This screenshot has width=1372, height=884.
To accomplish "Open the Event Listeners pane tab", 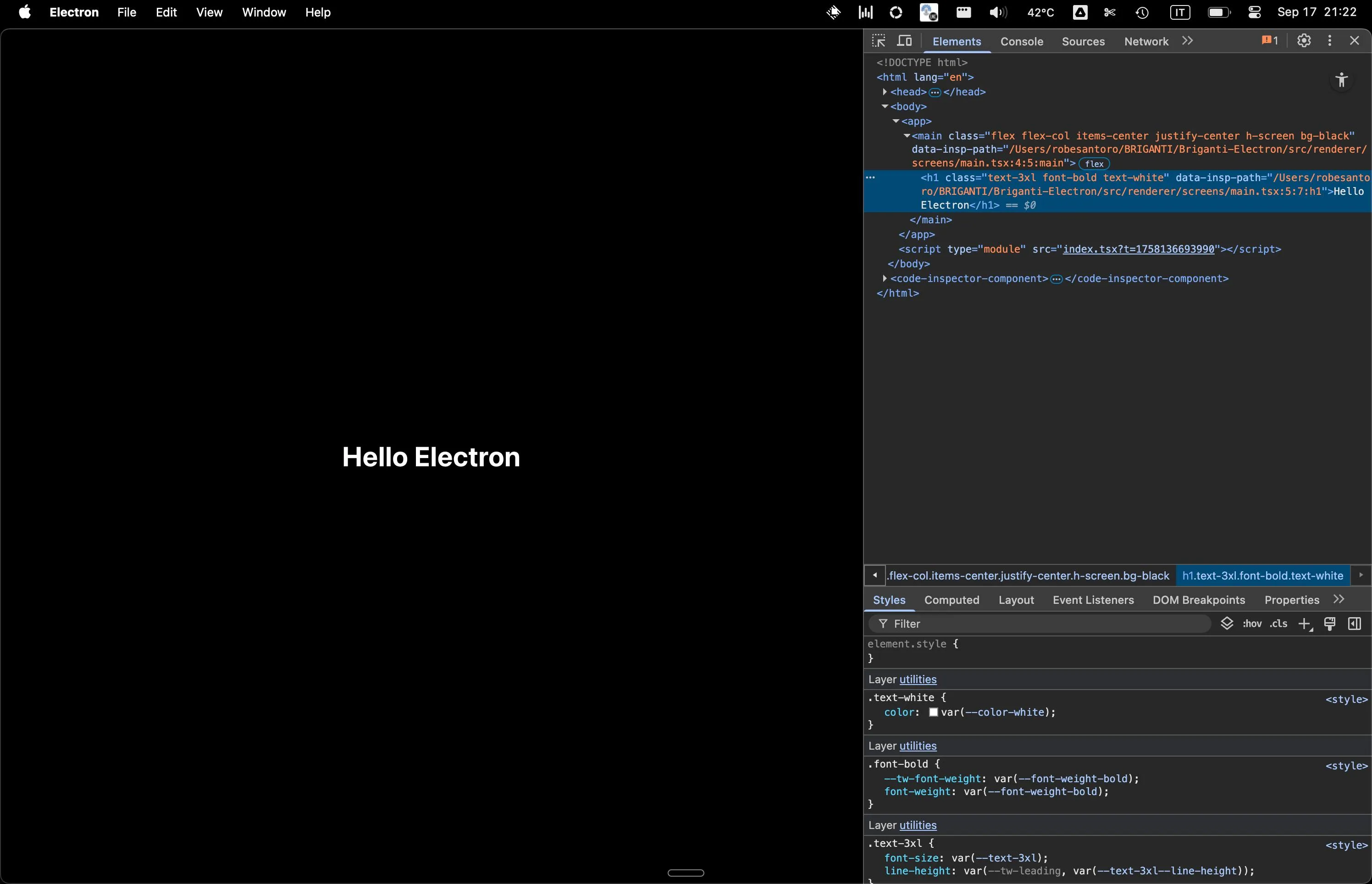I will [x=1093, y=600].
